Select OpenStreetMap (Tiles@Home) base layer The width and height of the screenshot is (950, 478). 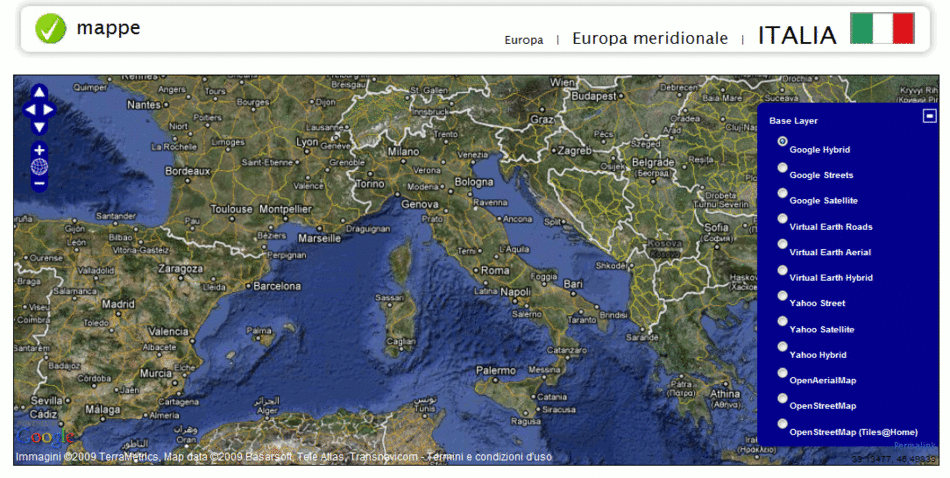(x=783, y=423)
